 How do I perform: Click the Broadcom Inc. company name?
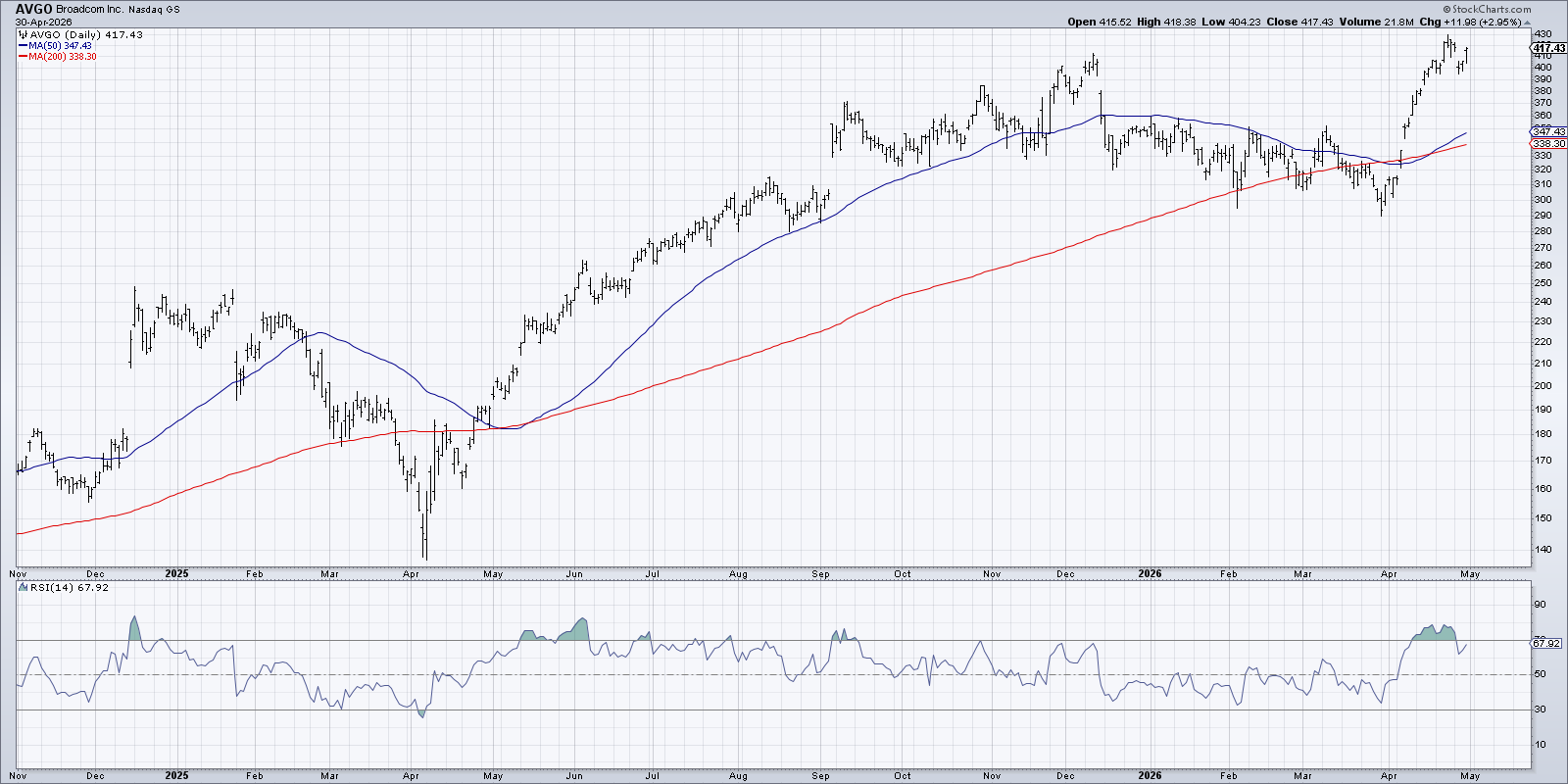[x=88, y=9]
